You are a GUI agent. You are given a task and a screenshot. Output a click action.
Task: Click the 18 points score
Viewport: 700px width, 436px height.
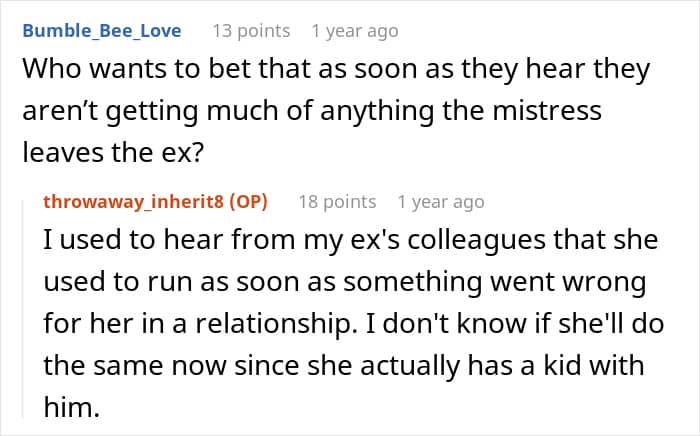coord(337,202)
